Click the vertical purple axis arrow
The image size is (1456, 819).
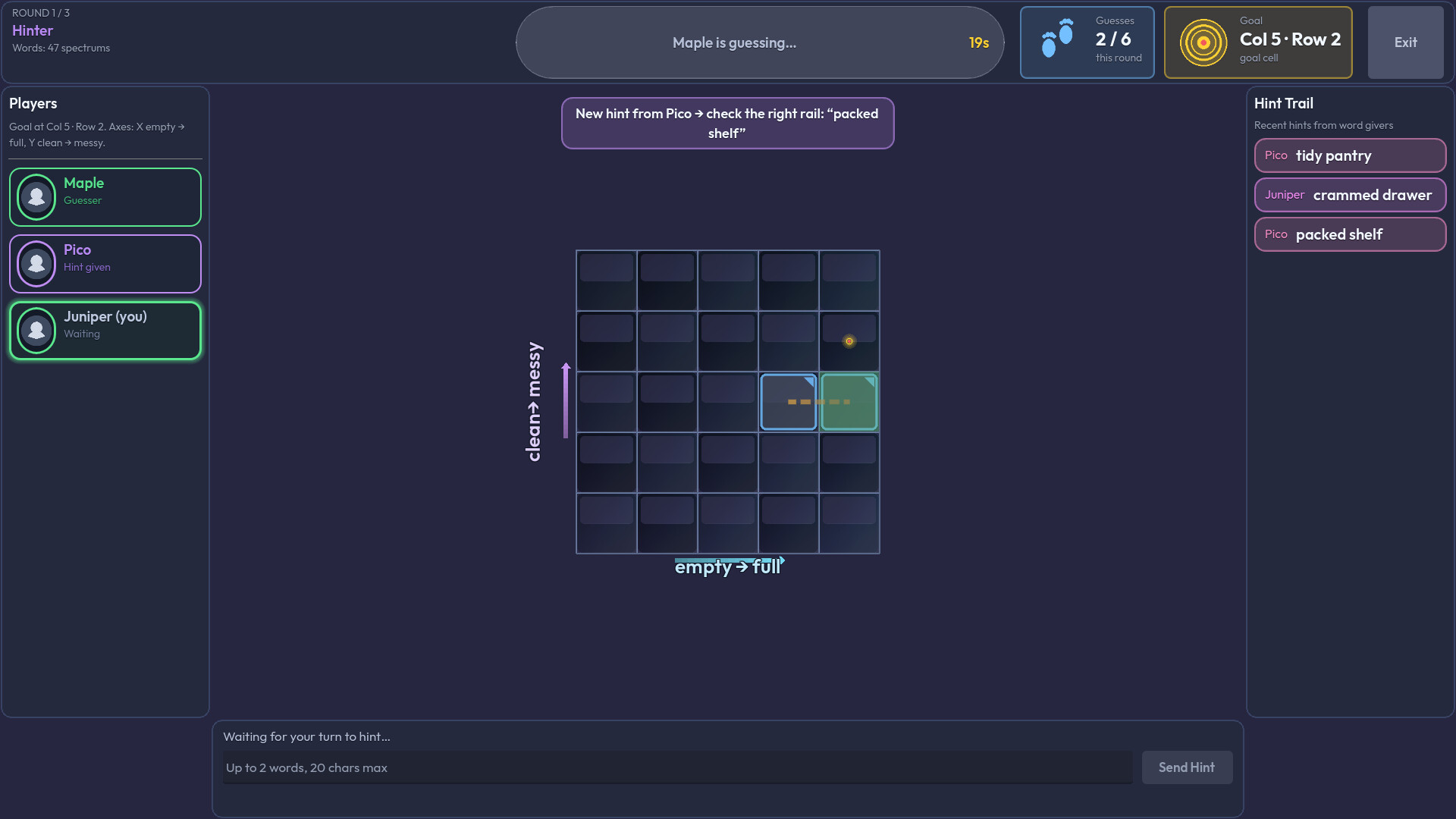point(566,400)
